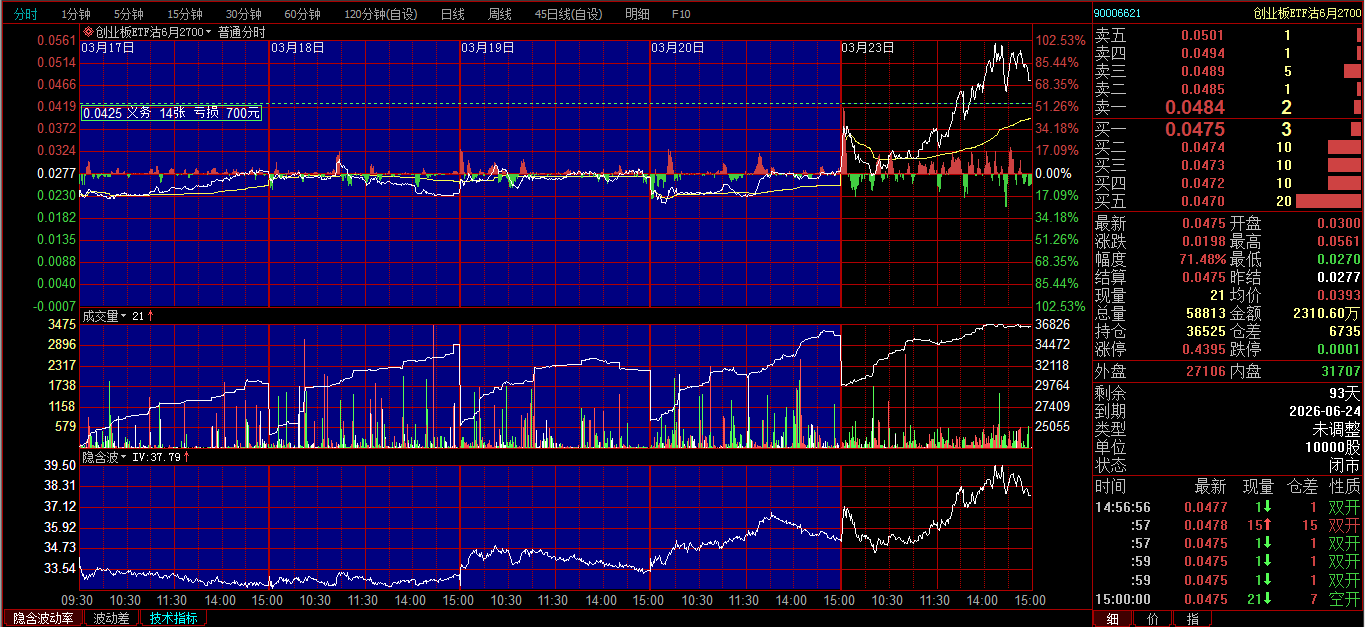Expand the 成交量 indicator dropdown

click(x=123, y=316)
